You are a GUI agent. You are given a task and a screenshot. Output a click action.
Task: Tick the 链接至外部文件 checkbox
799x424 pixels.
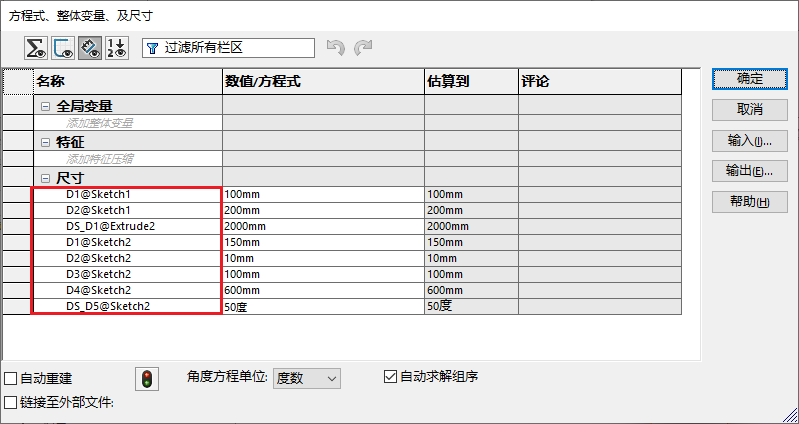coord(10,403)
